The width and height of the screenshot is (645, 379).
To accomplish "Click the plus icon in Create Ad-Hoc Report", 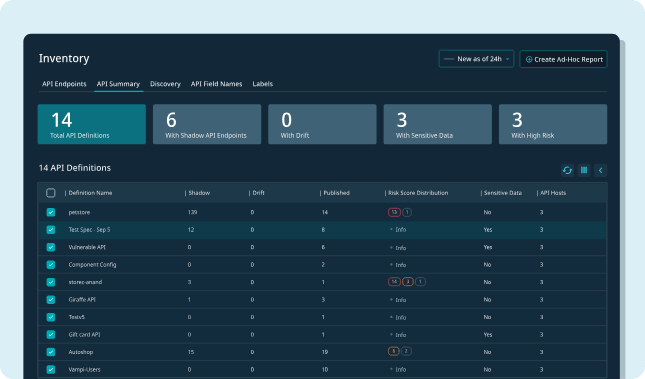I will coord(529,60).
